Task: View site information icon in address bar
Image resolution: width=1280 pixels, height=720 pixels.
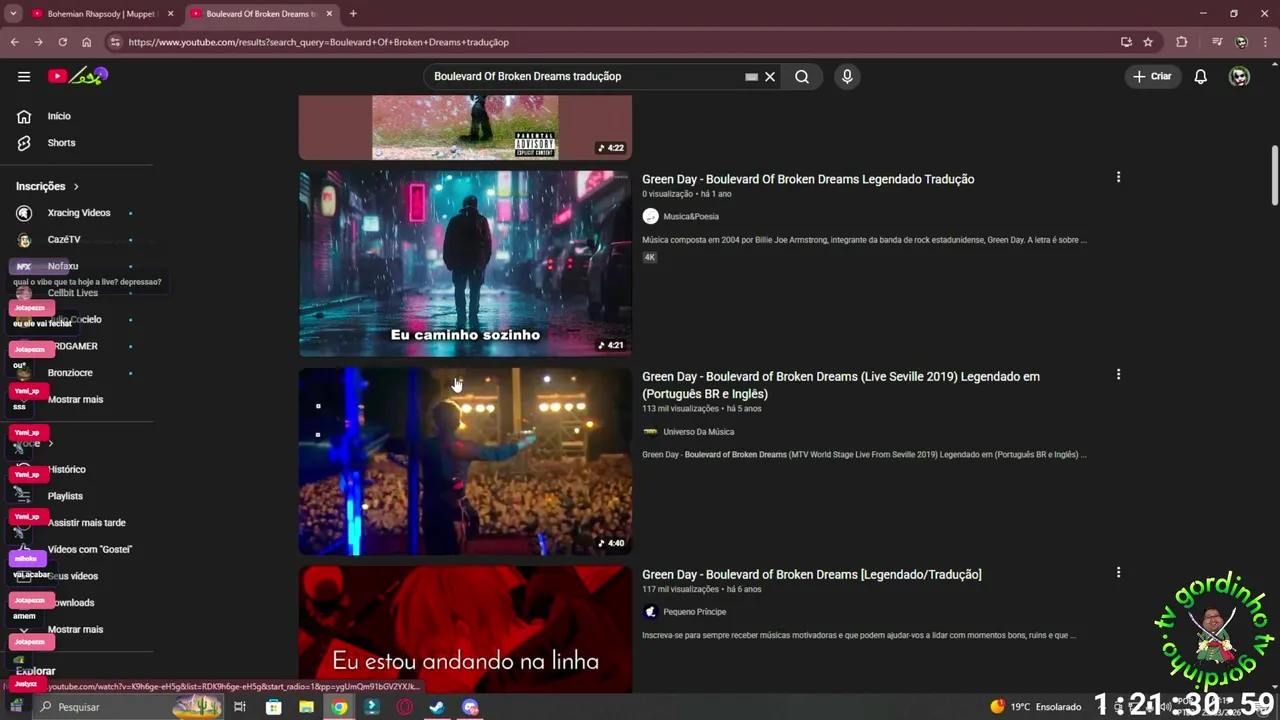Action: 115,42
